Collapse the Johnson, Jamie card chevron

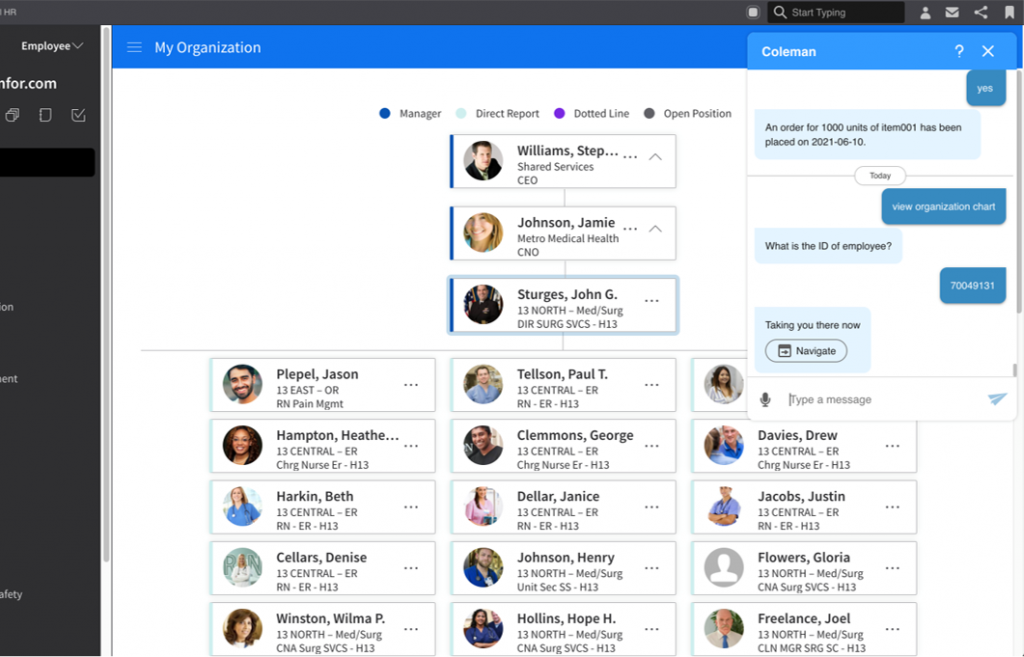coord(655,229)
